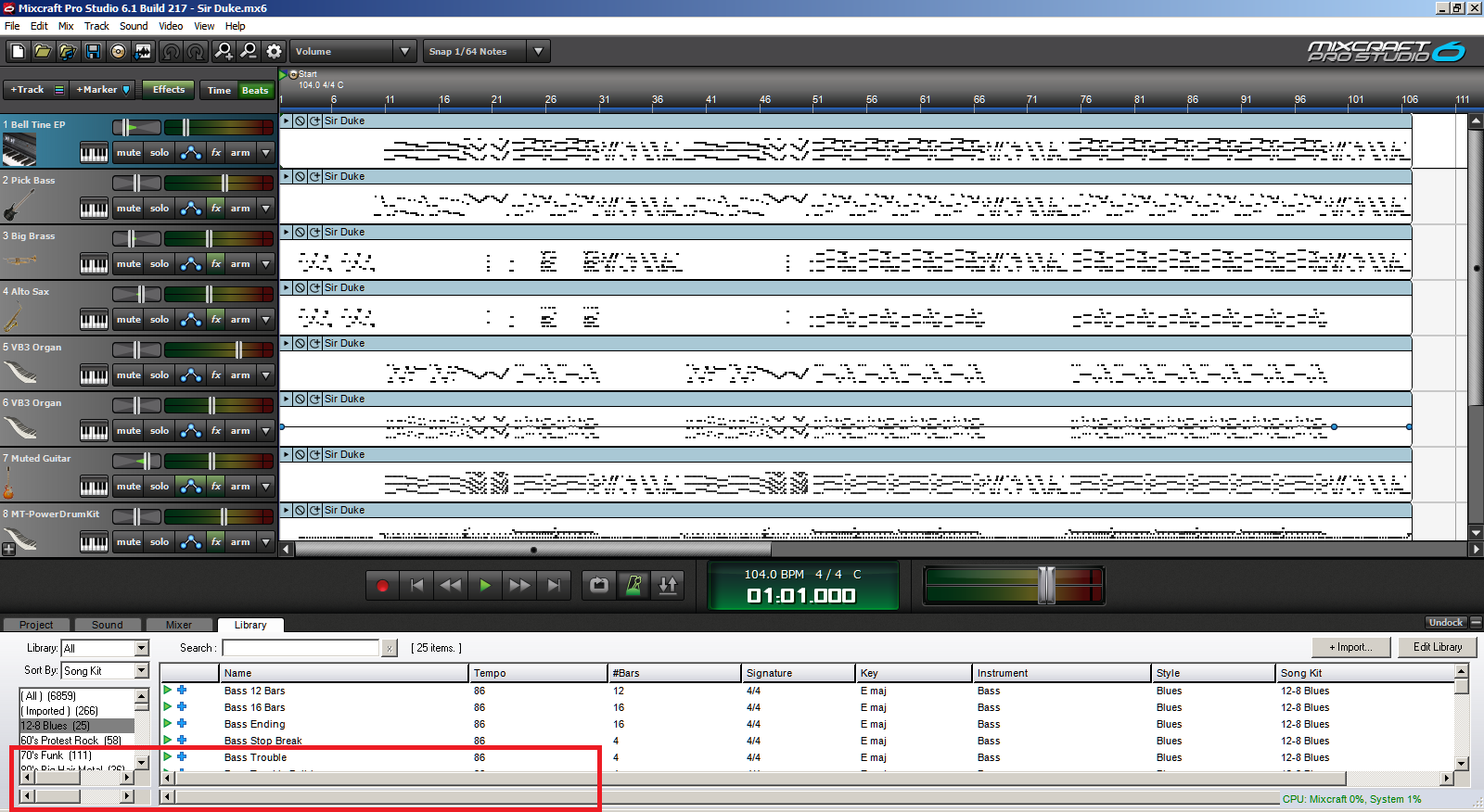Viewport: 1484px width, 812px height.
Task: Click the Undock button
Action: coord(1446,623)
